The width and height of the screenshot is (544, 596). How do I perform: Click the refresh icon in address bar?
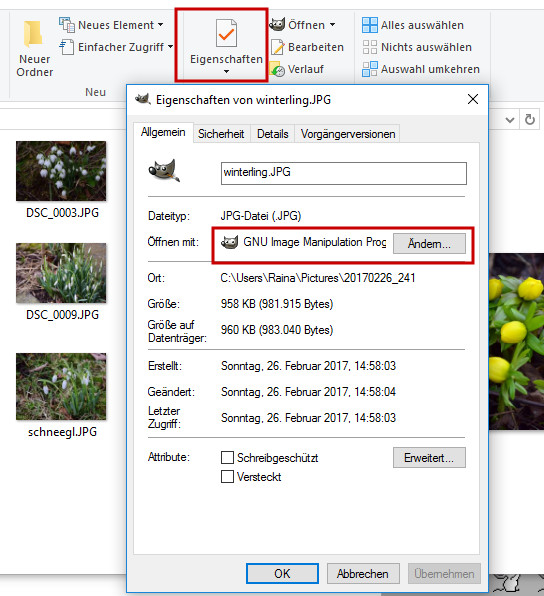coord(530,119)
